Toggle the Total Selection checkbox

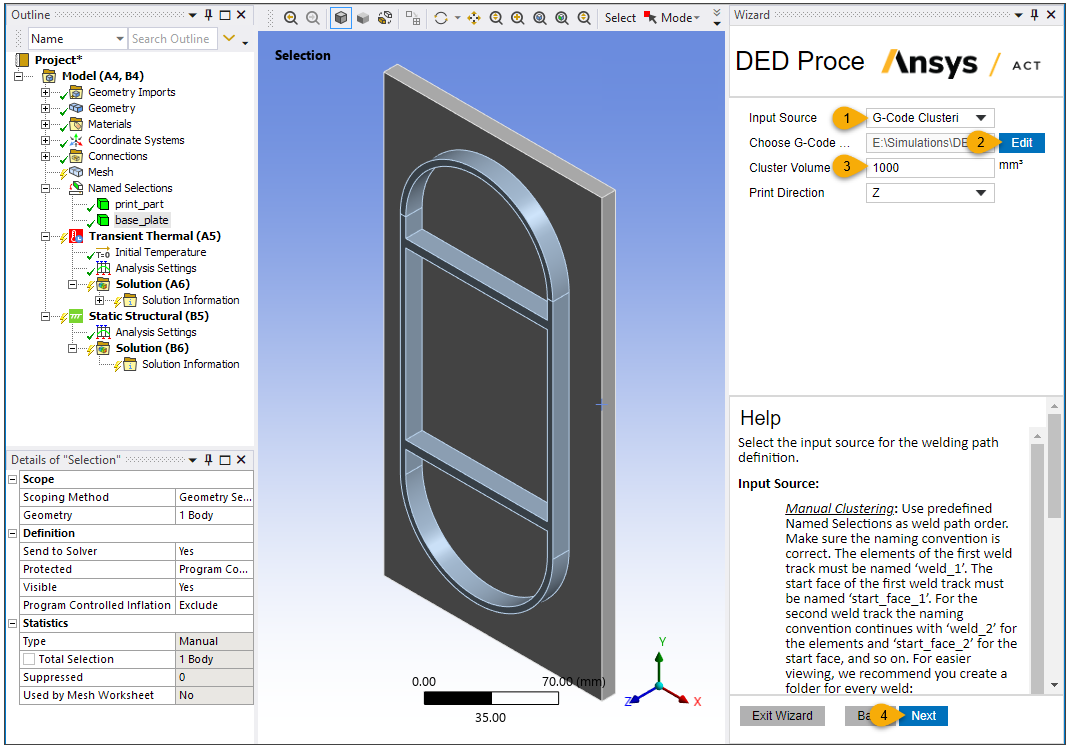pos(29,660)
